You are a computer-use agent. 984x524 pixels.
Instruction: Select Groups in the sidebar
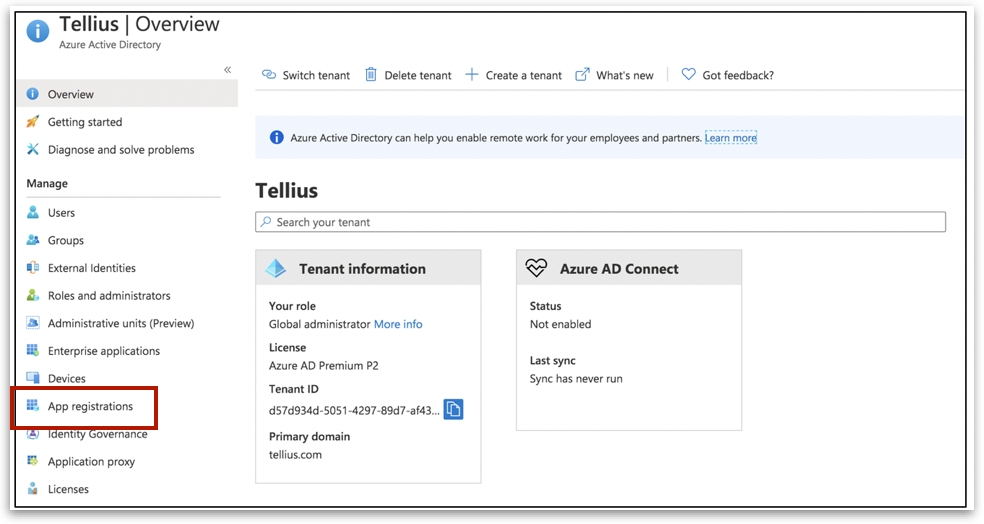pos(66,241)
